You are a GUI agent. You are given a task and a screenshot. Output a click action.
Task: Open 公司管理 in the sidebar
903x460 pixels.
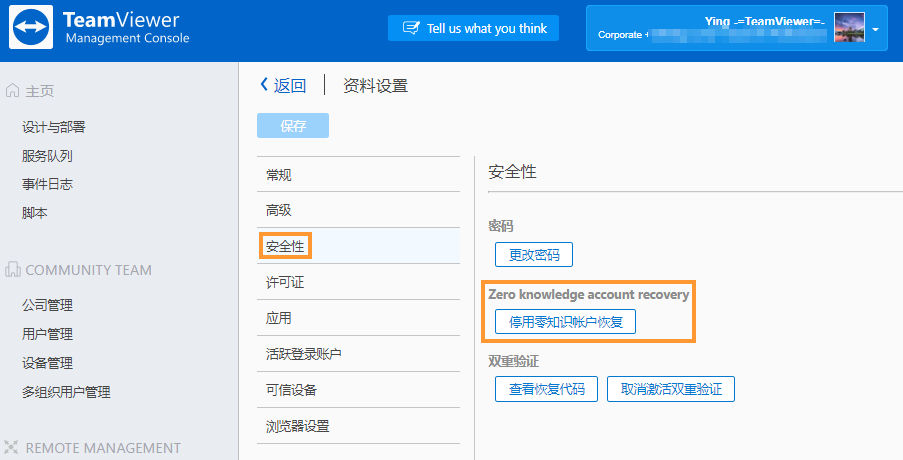[x=47, y=306]
